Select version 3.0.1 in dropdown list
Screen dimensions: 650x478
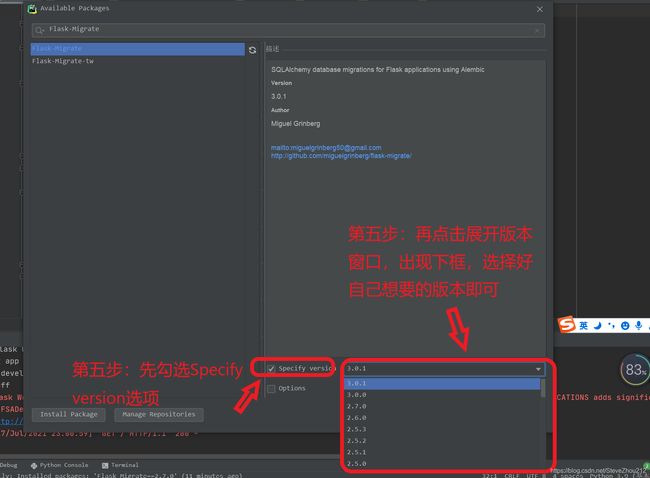(442, 383)
